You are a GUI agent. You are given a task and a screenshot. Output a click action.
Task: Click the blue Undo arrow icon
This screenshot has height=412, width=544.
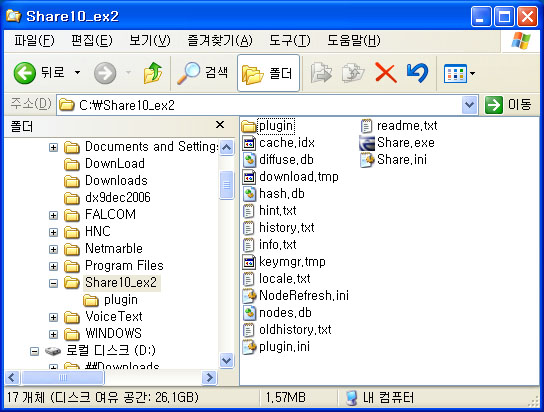417,73
